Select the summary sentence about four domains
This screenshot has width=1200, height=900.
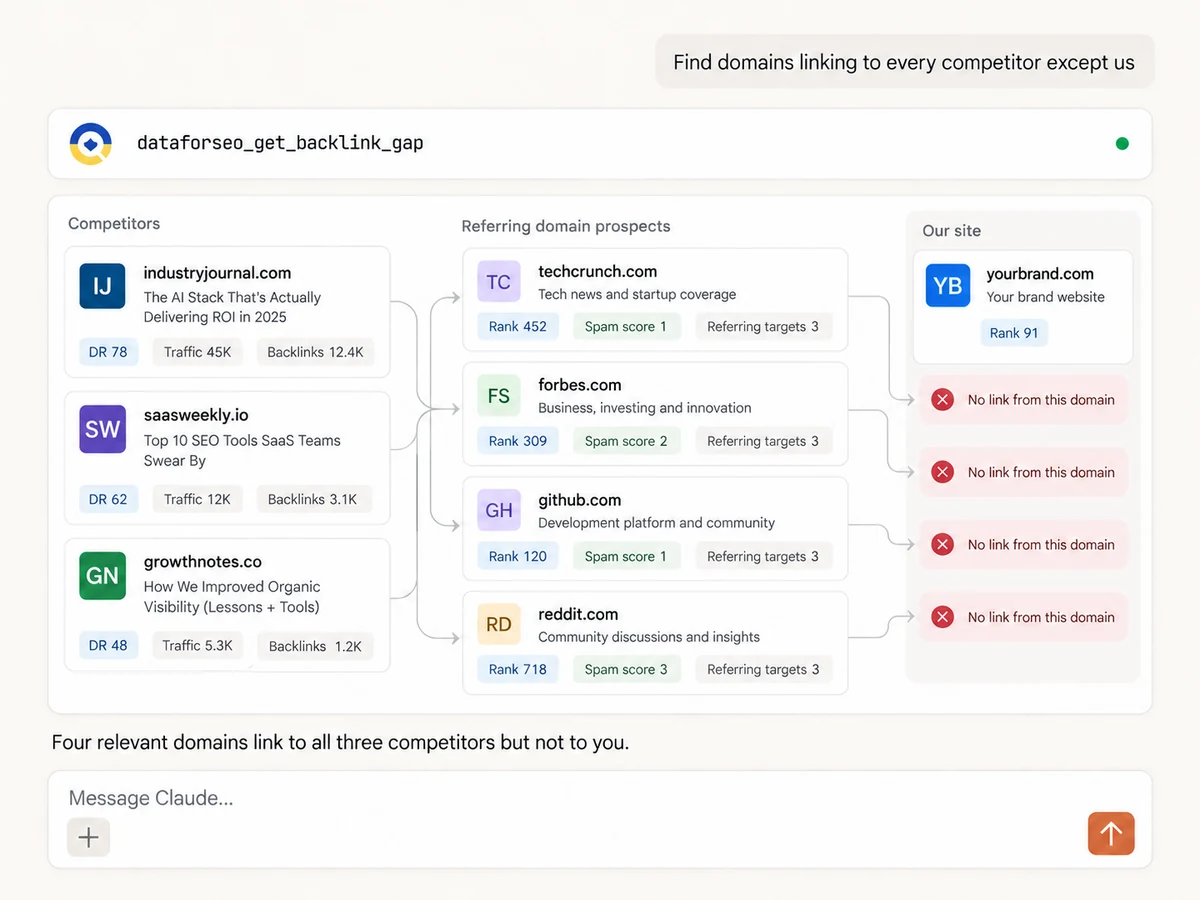(340, 743)
